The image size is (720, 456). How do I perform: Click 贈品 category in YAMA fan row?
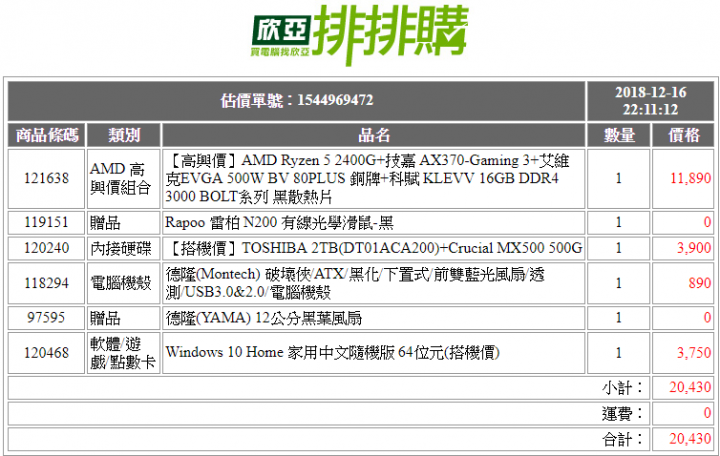pyautogui.click(x=105, y=318)
